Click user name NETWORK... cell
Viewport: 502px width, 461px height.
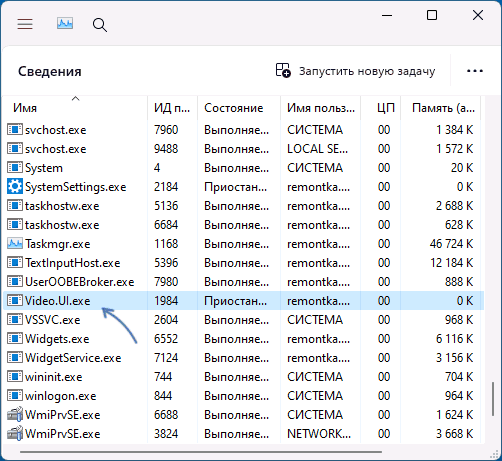pyautogui.click(x=319, y=433)
